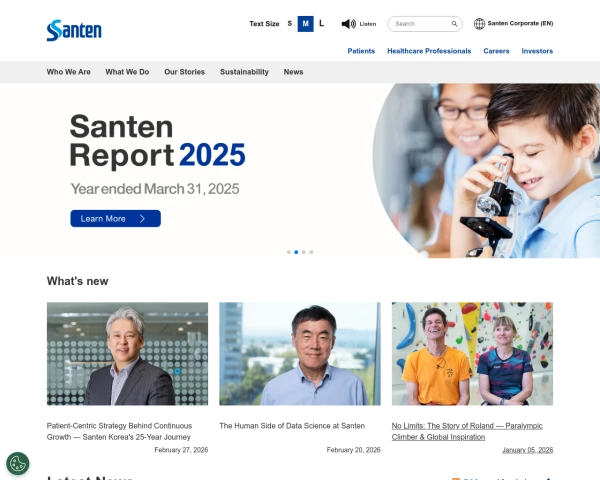Click date January 05, 2026
Viewport: 600px width, 480px height.
point(527,450)
